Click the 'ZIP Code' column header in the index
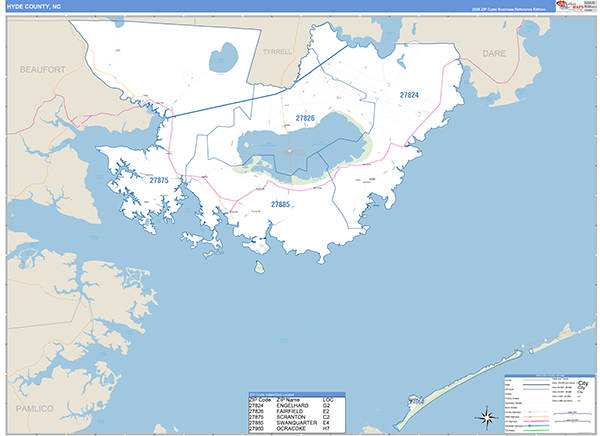600x436 pixels. pos(260,400)
